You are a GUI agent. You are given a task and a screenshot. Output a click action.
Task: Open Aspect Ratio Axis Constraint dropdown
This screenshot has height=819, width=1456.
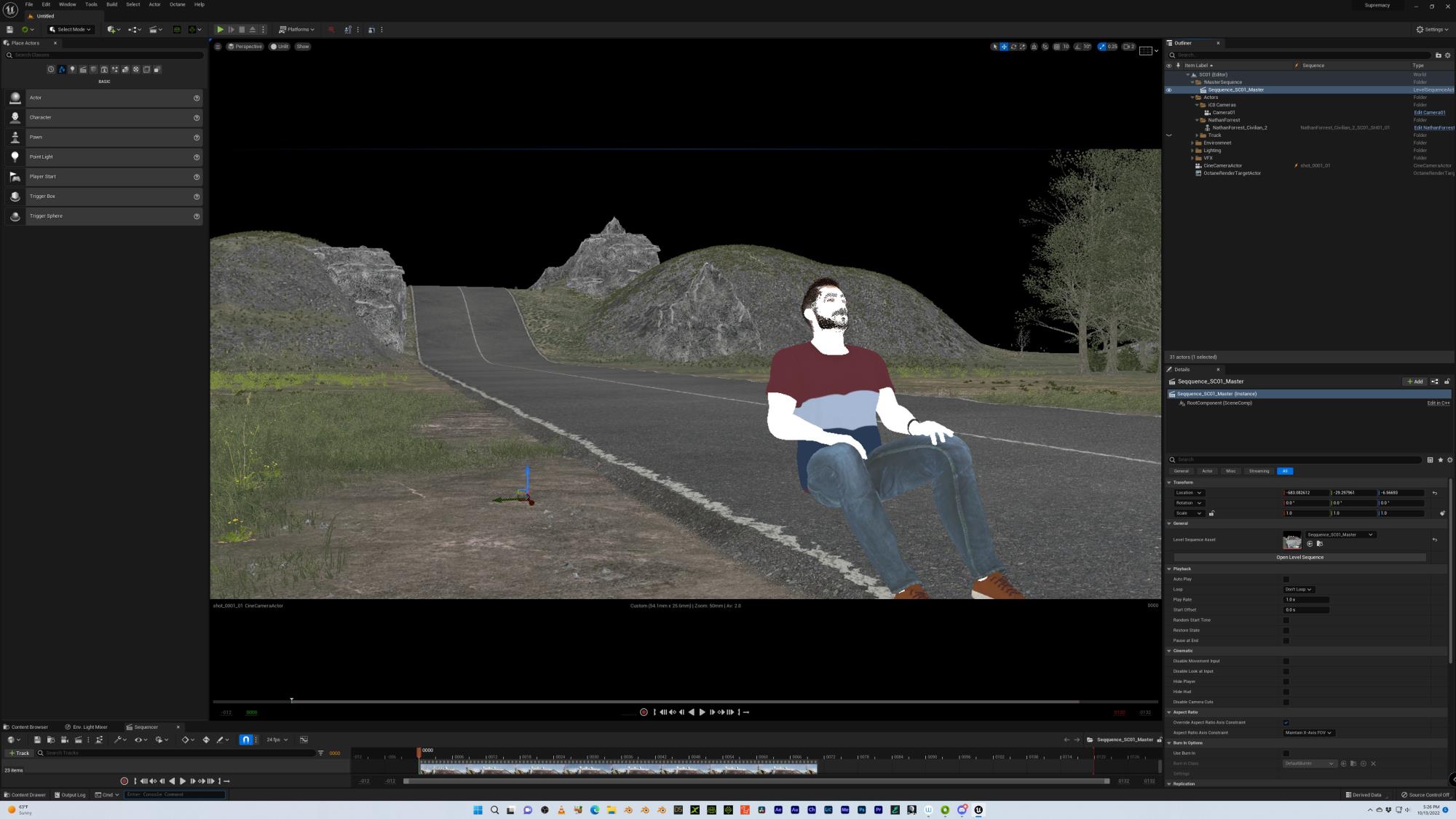point(1308,733)
